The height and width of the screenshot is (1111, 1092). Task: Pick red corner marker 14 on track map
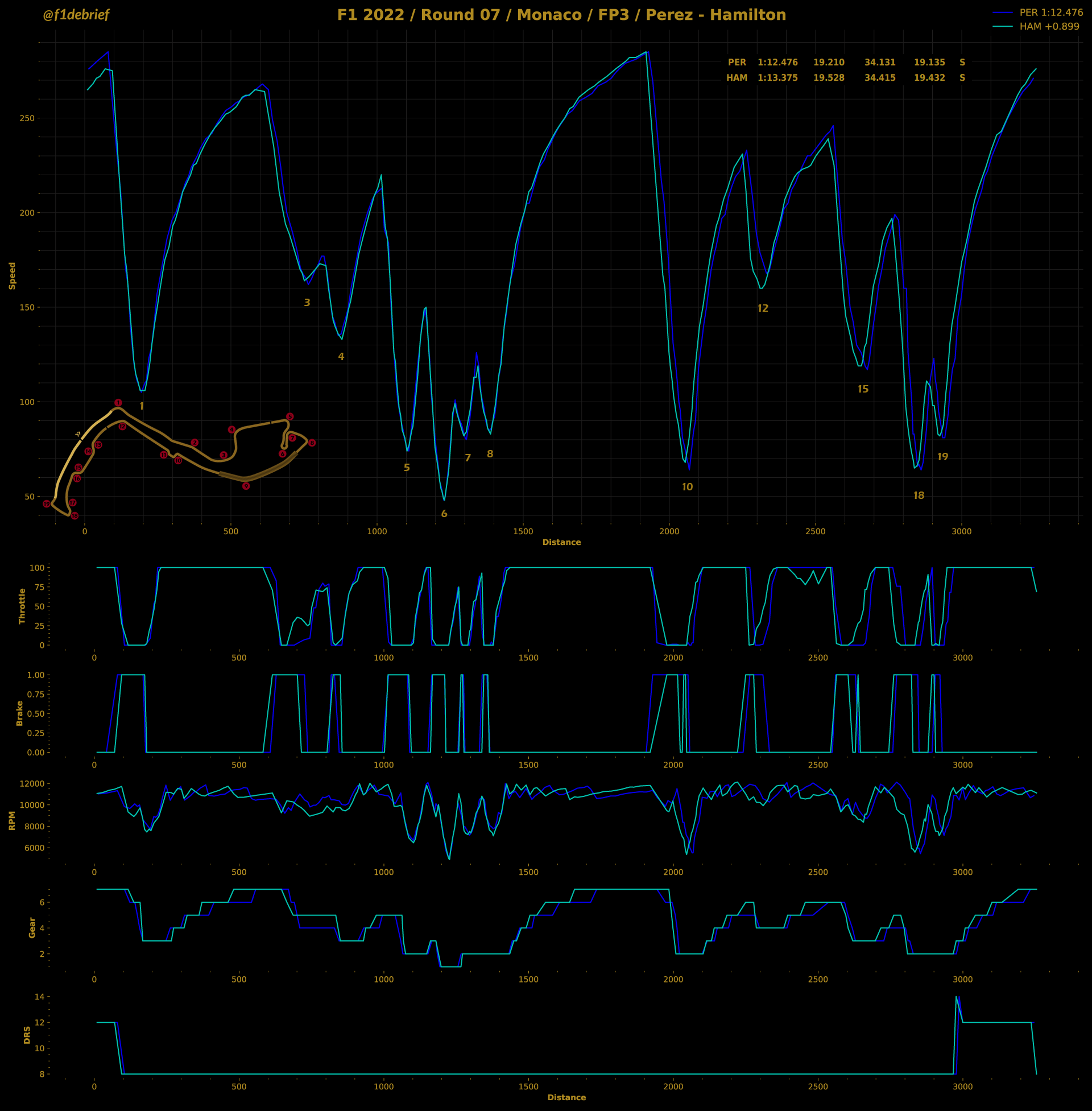pyautogui.click(x=88, y=452)
